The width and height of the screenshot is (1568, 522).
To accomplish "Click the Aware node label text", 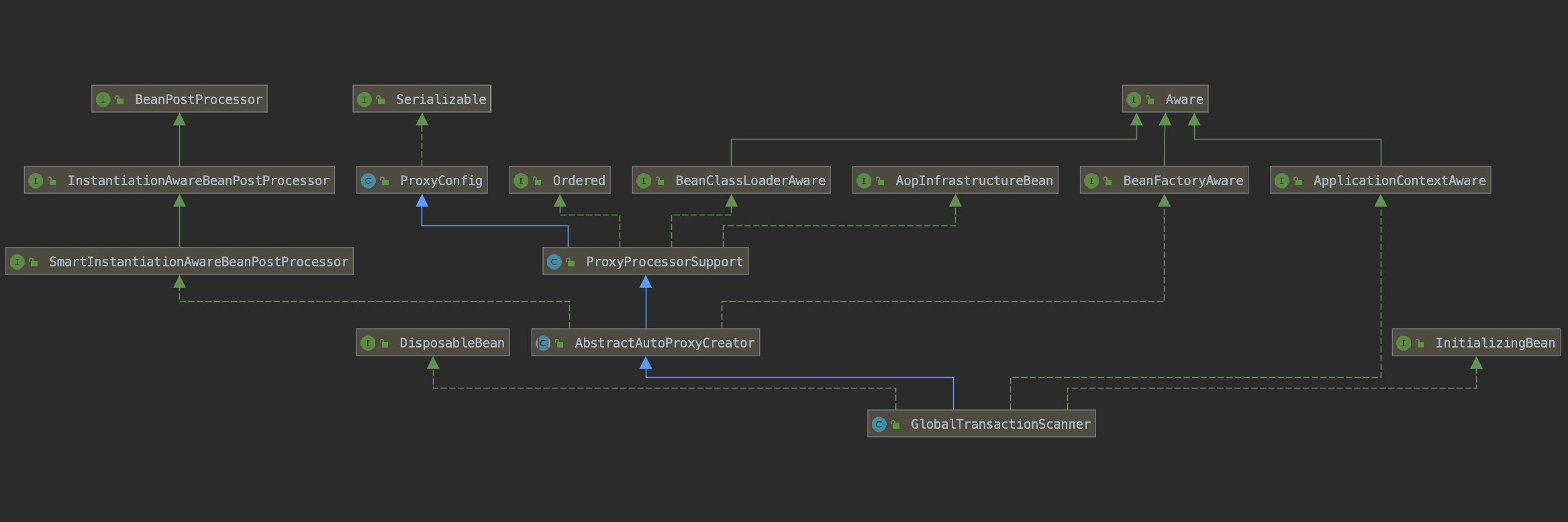I will tap(1184, 99).
